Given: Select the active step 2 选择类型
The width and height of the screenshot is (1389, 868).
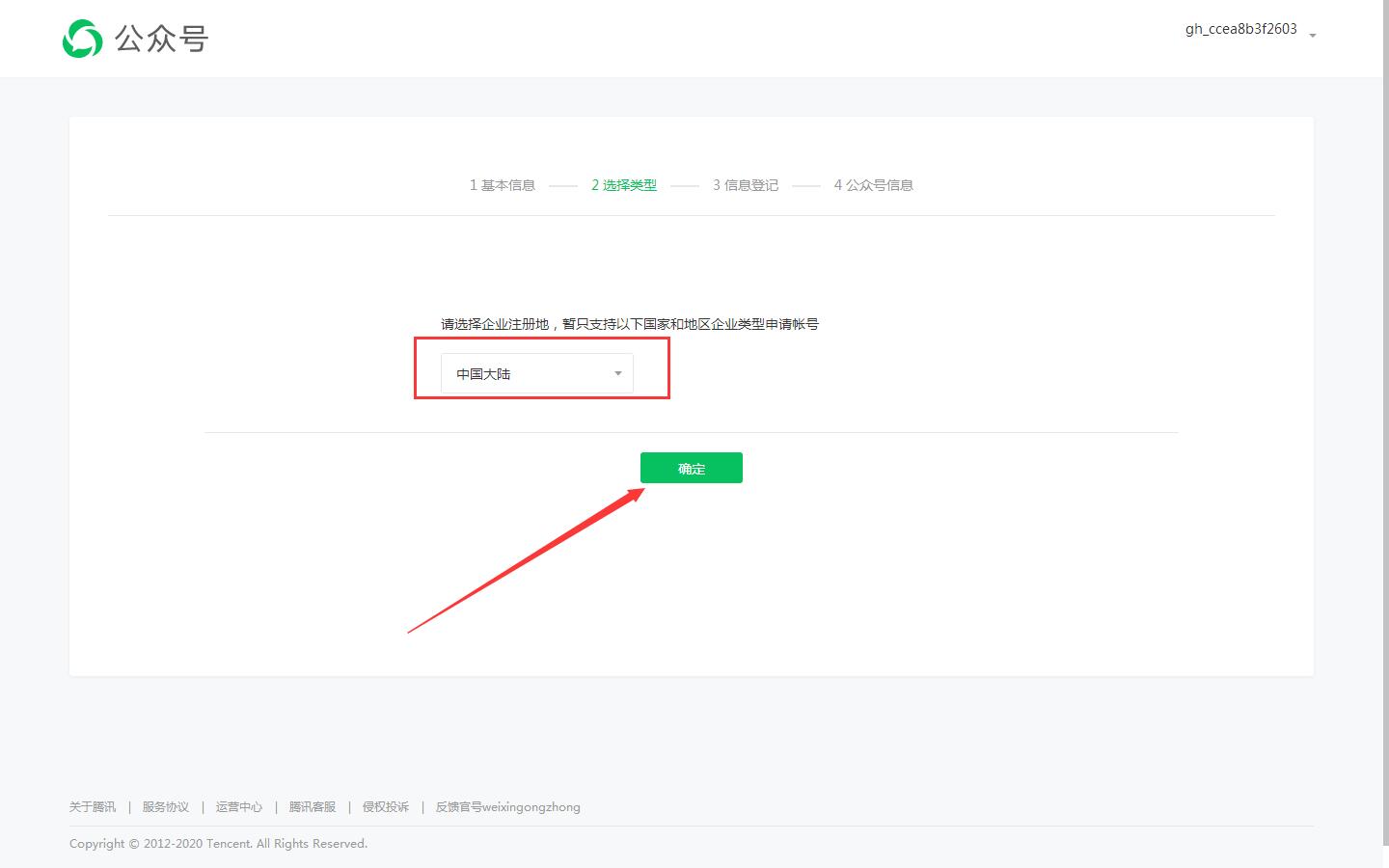Looking at the screenshot, I should click(624, 184).
